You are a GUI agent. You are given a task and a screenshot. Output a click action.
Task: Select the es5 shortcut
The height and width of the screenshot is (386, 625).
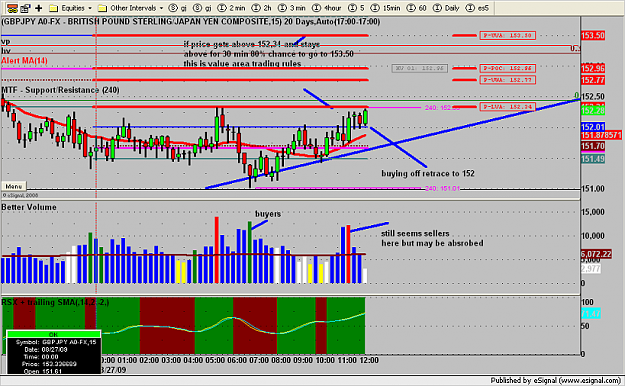click(477, 8)
